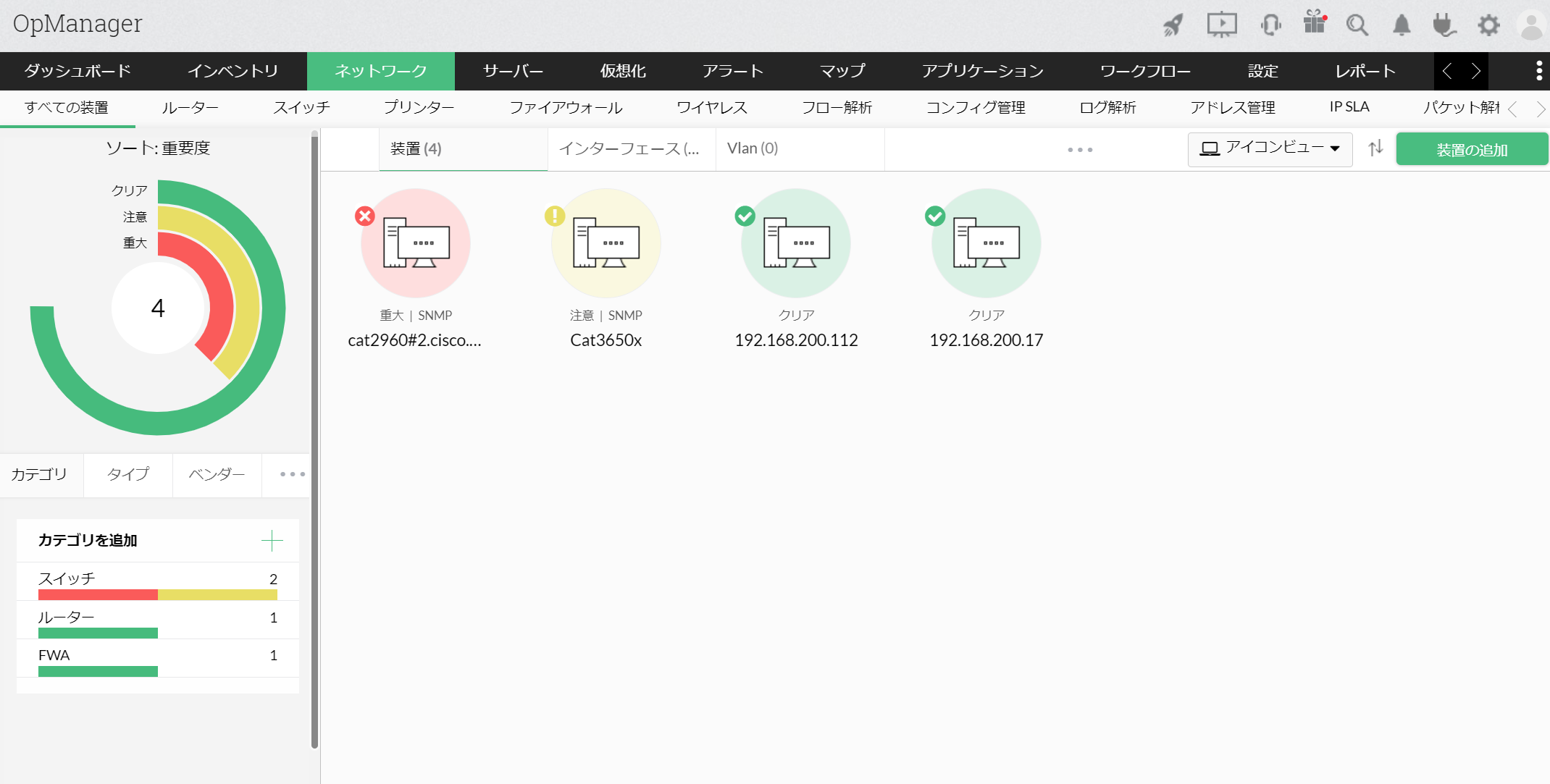Open the gear settings icon

[1488, 25]
